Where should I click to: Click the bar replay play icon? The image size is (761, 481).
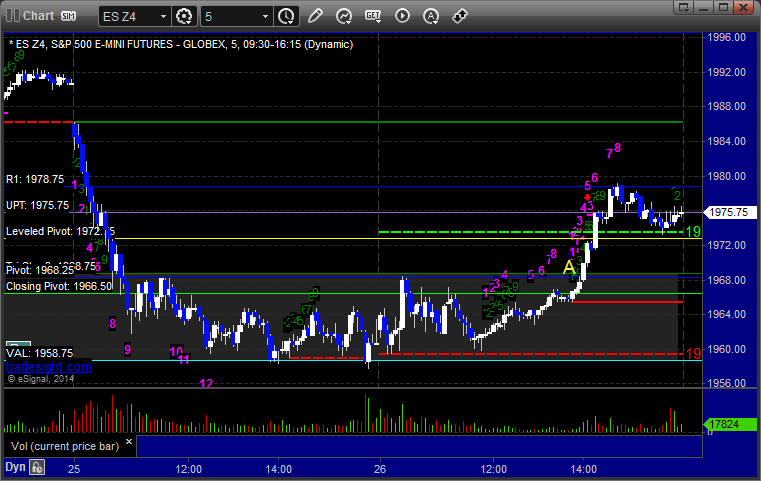[402, 16]
